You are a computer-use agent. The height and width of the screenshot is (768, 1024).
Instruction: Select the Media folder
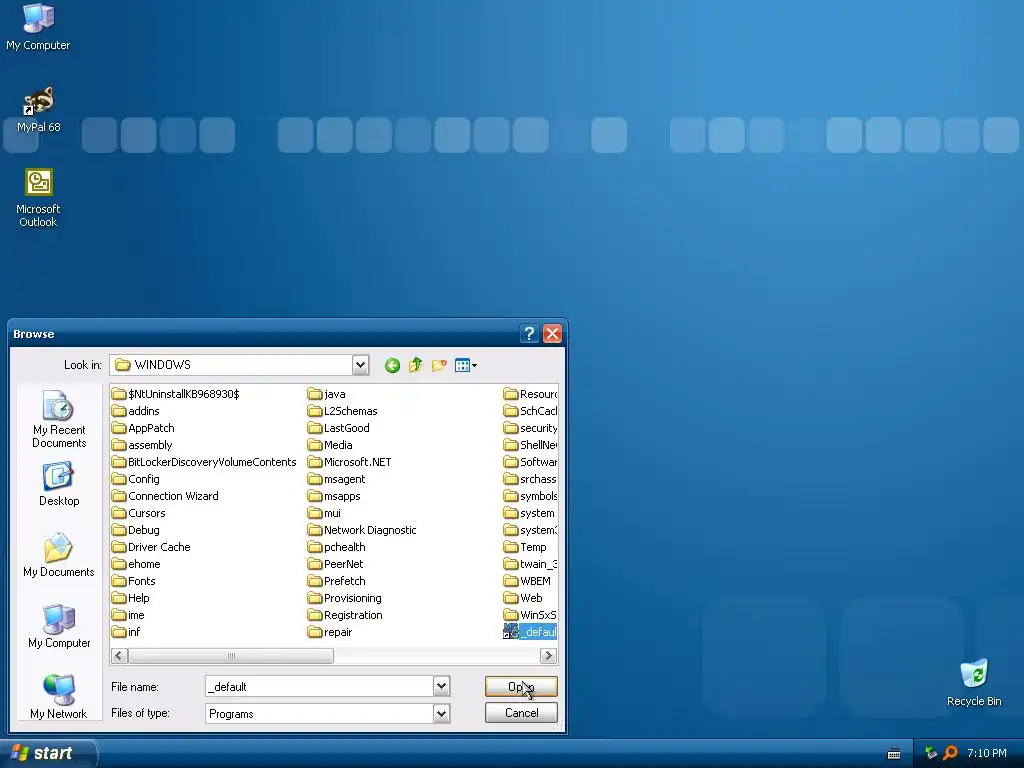pyautogui.click(x=330, y=445)
